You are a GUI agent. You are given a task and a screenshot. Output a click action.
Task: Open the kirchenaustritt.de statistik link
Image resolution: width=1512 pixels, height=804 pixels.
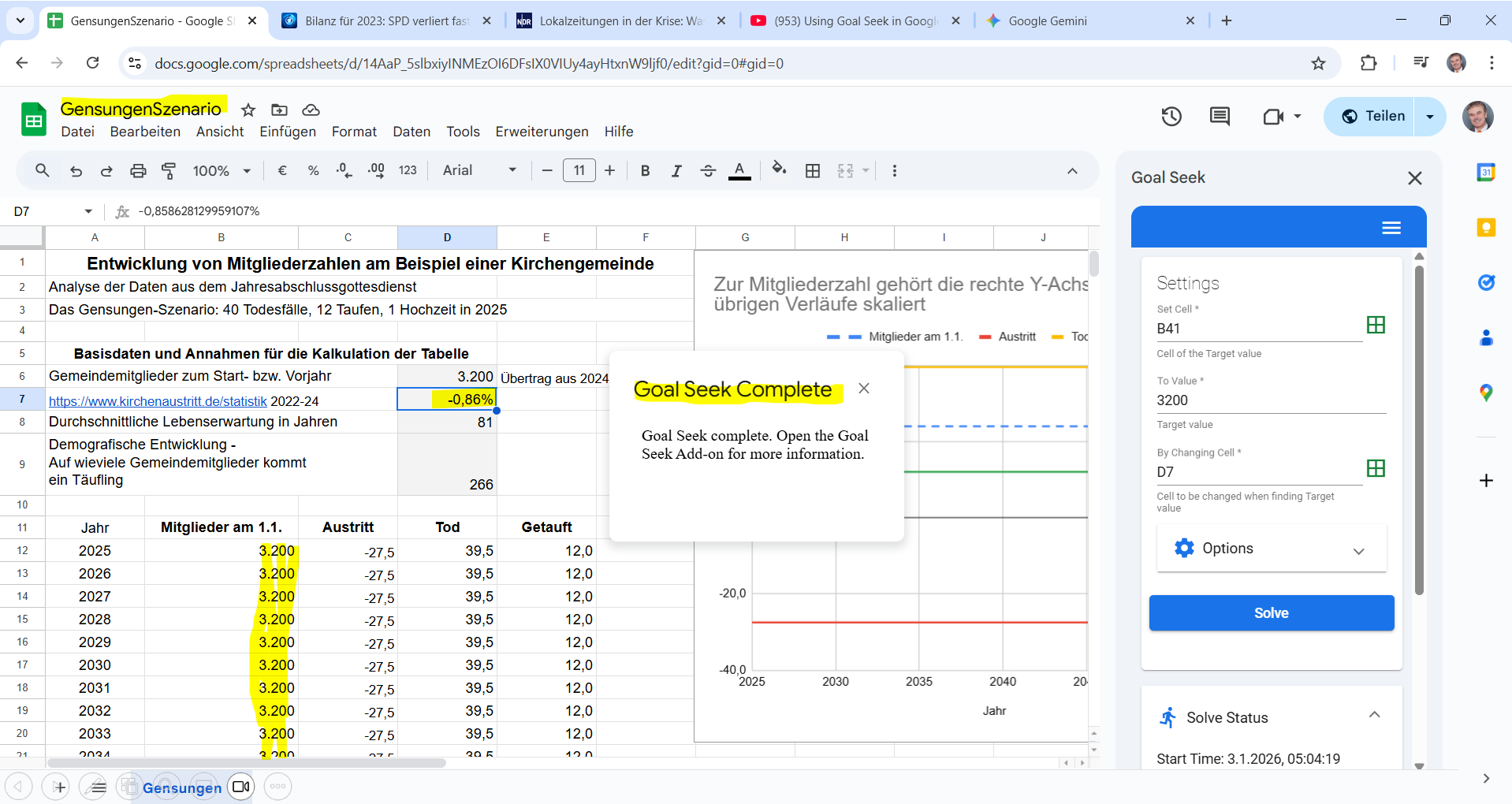tap(158, 401)
